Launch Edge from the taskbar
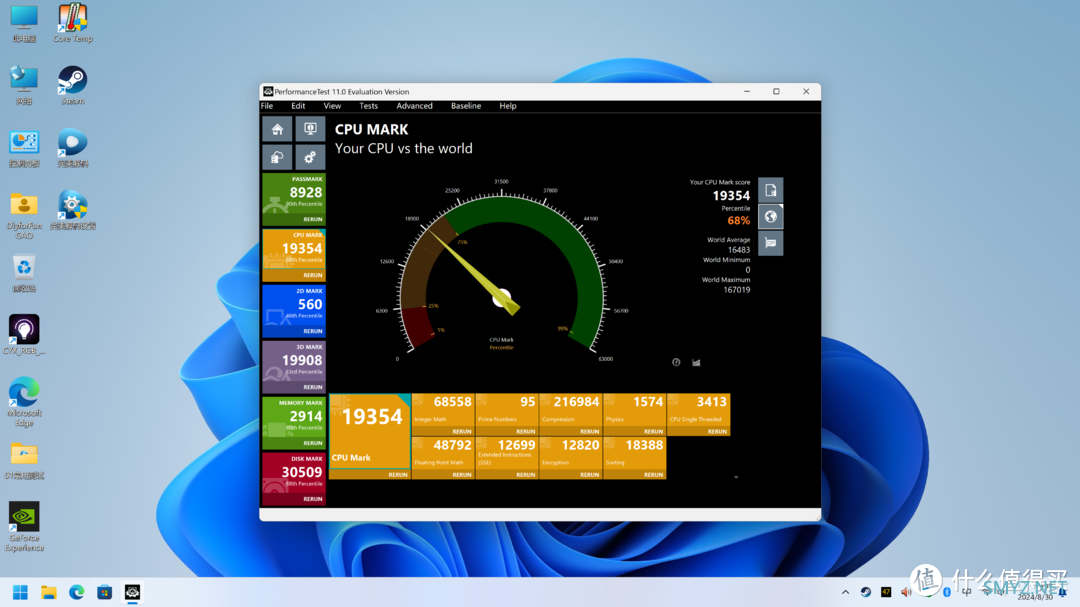 [76, 593]
